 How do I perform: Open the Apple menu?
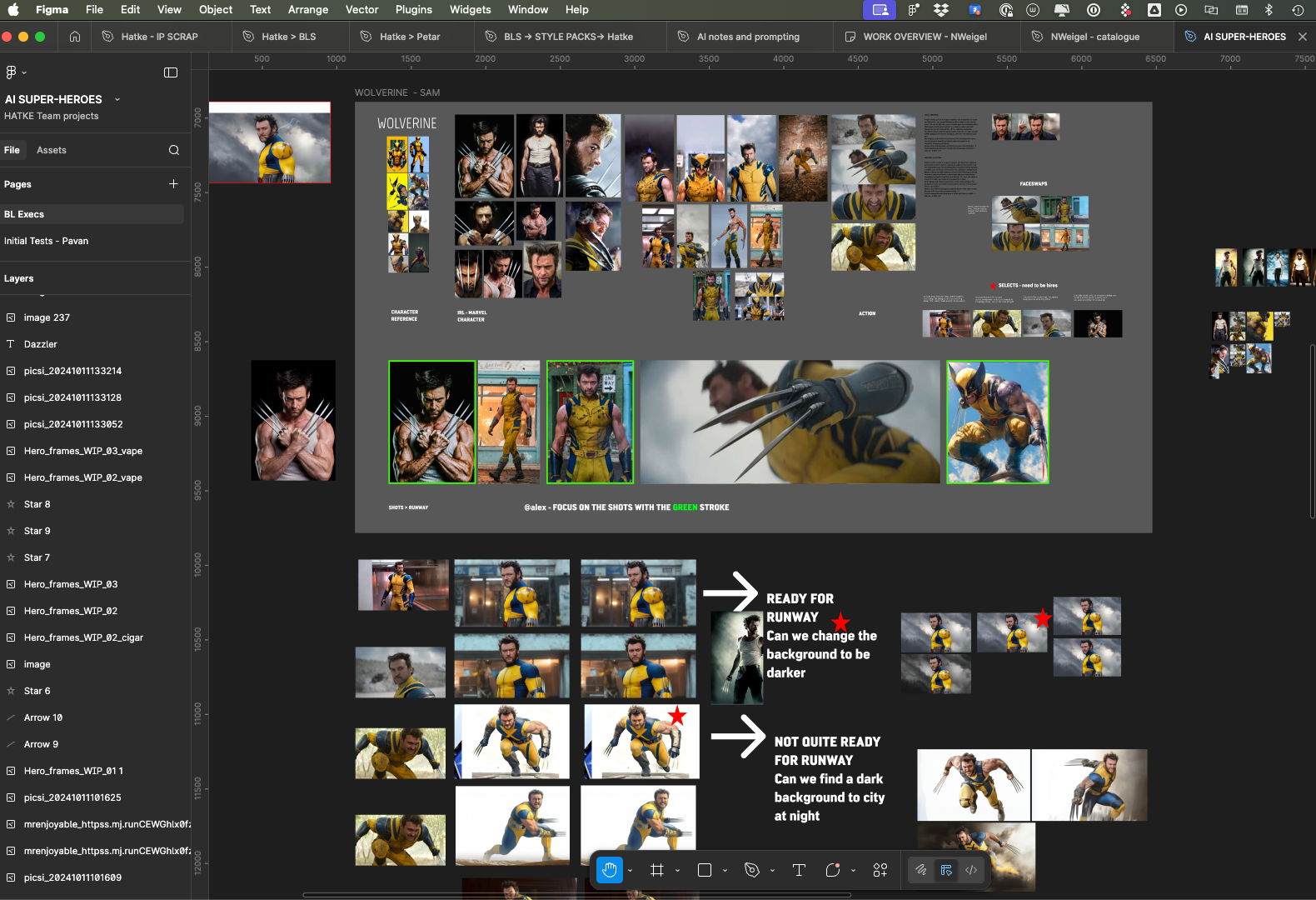coord(13,9)
